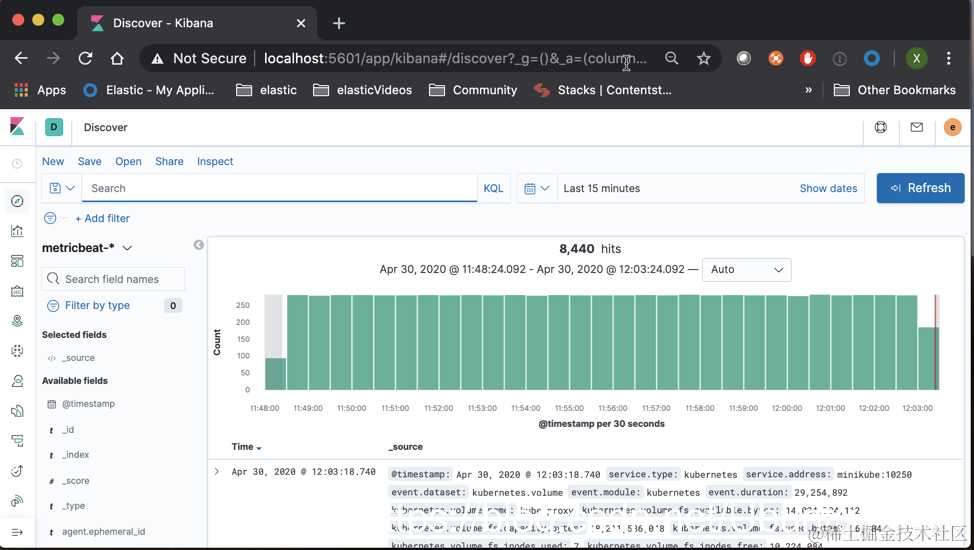Click the + Add filter link
Image resolution: width=974 pixels, height=550 pixels.
(x=102, y=218)
